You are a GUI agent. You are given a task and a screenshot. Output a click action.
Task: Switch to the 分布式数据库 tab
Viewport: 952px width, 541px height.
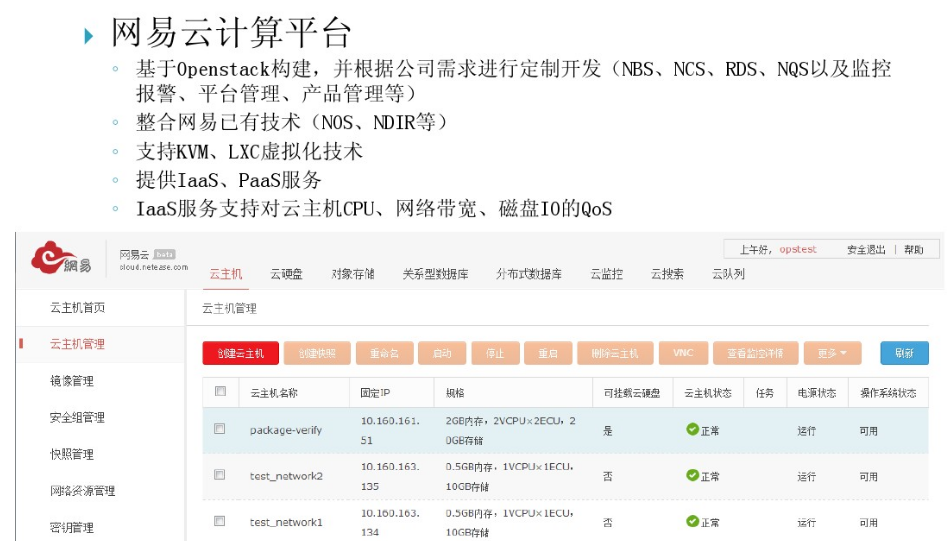[x=529, y=274]
